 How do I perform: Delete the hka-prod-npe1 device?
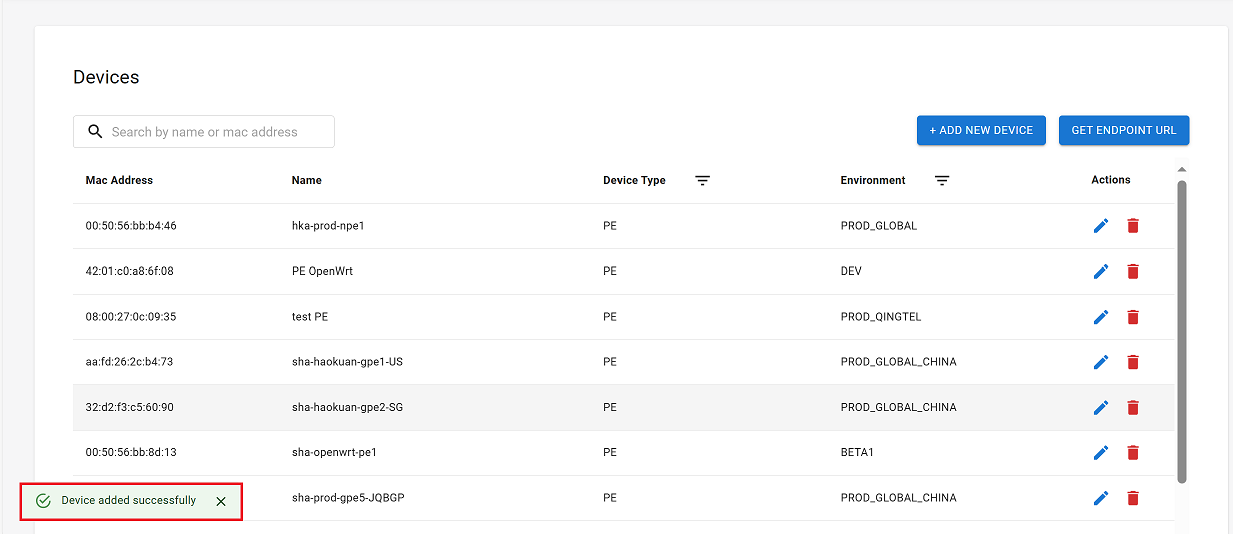[x=1133, y=226]
